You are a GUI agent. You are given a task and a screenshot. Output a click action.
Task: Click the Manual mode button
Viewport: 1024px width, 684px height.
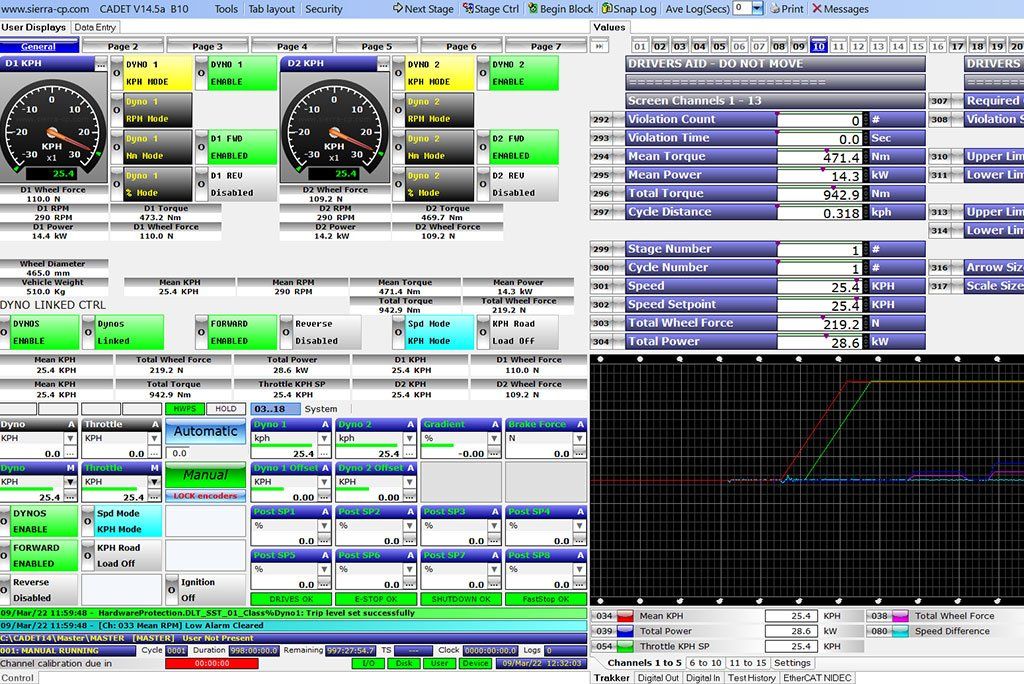[x=205, y=475]
